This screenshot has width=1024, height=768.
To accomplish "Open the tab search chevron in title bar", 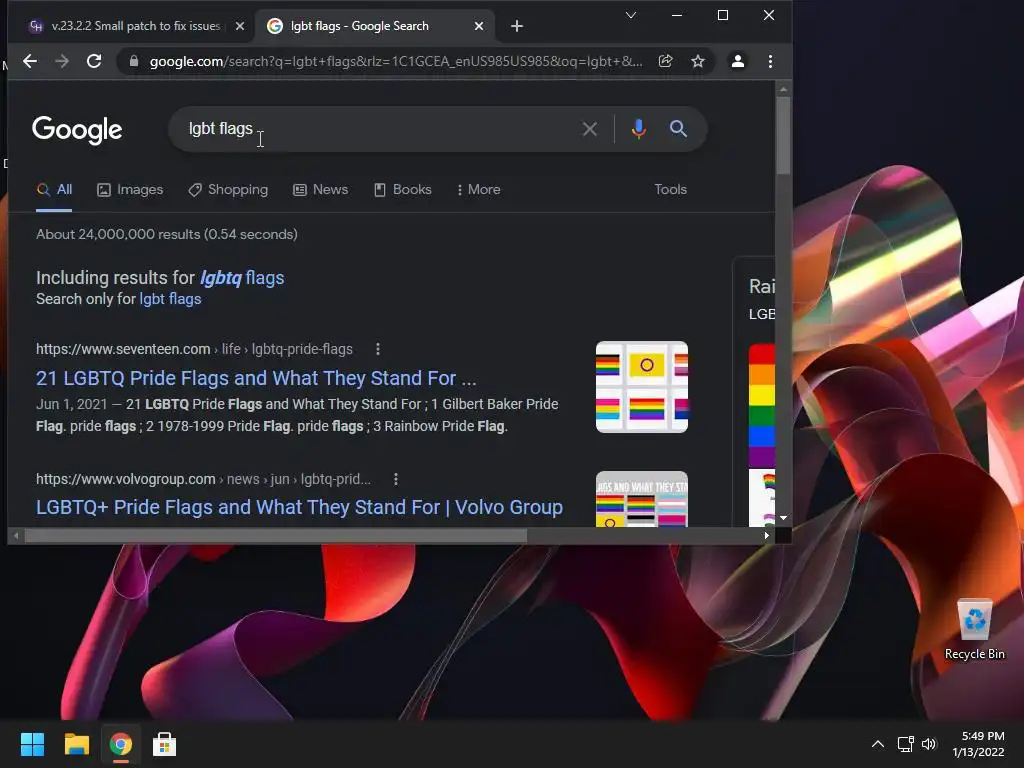I will [631, 15].
